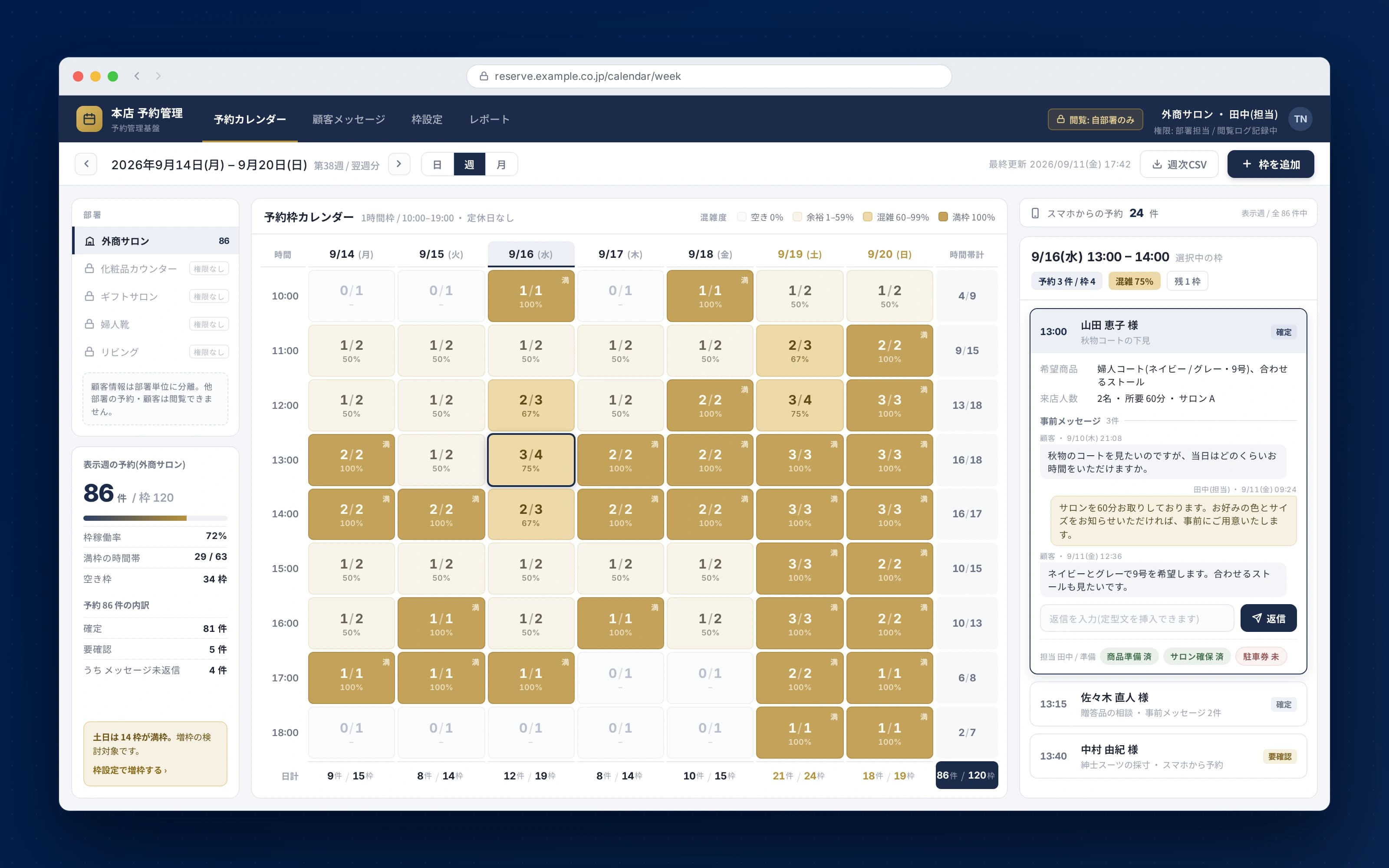Image resolution: width=1389 pixels, height=868 pixels.
Task: Click the lock icon beside 婦人靴
Action: 89,324
